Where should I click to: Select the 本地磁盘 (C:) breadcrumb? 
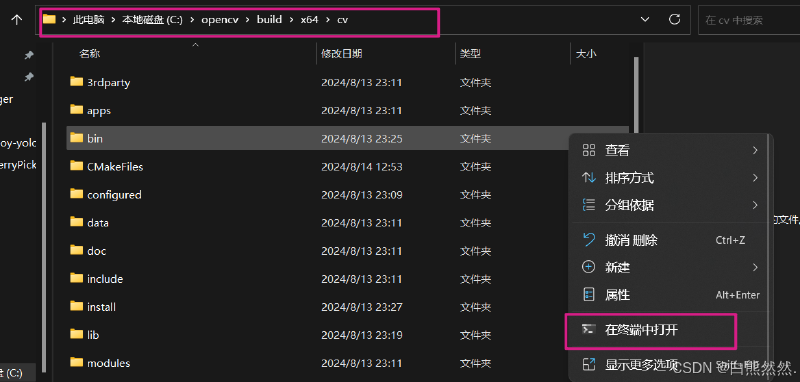[152, 20]
